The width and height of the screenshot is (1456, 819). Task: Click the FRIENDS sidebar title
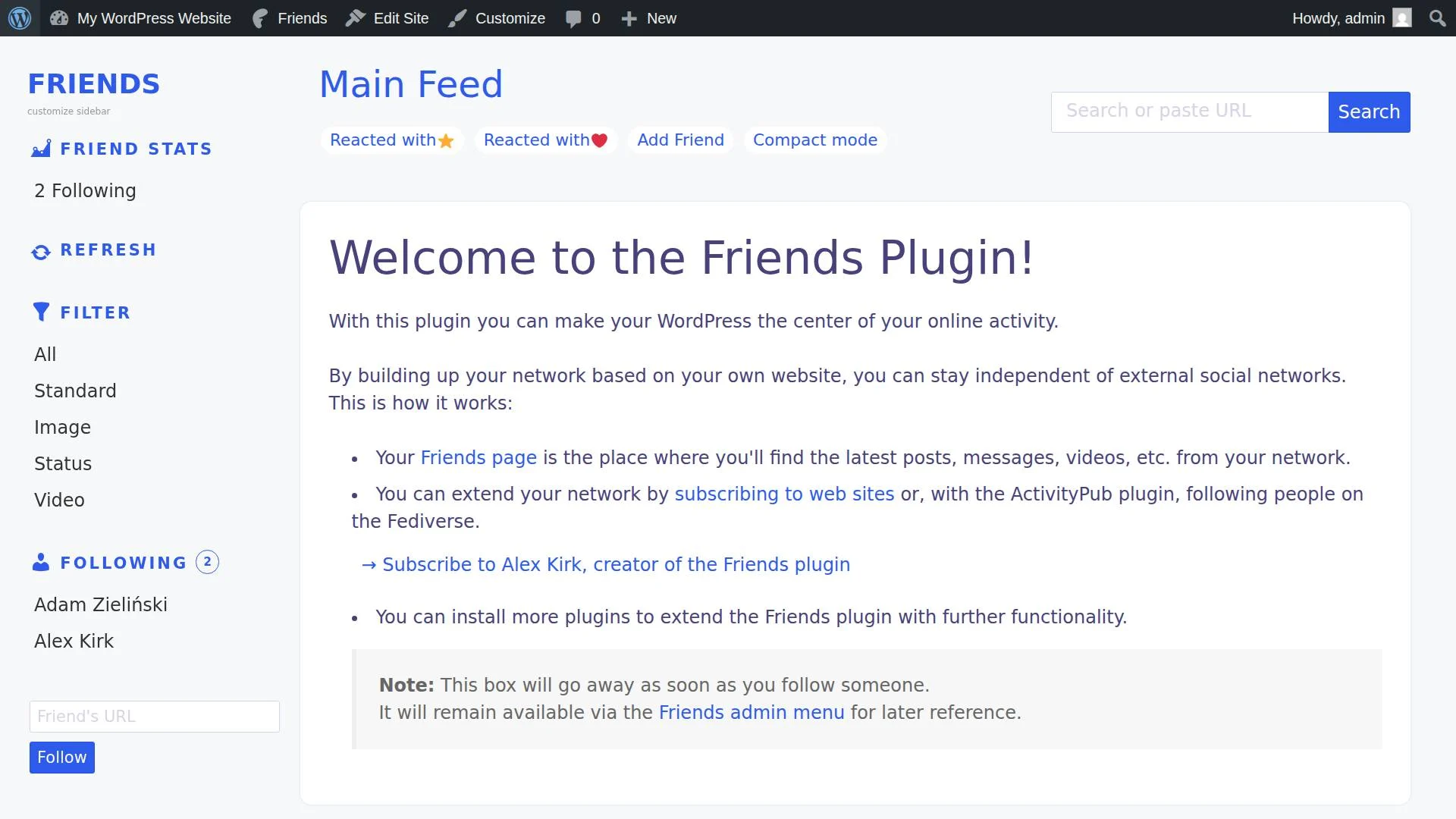(94, 83)
